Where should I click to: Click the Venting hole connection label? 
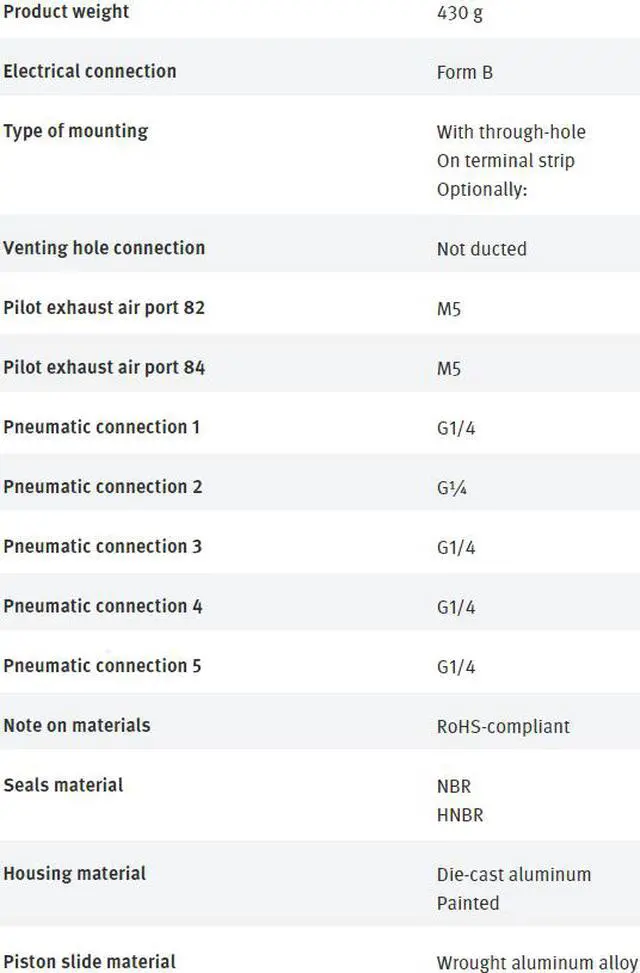coord(104,248)
